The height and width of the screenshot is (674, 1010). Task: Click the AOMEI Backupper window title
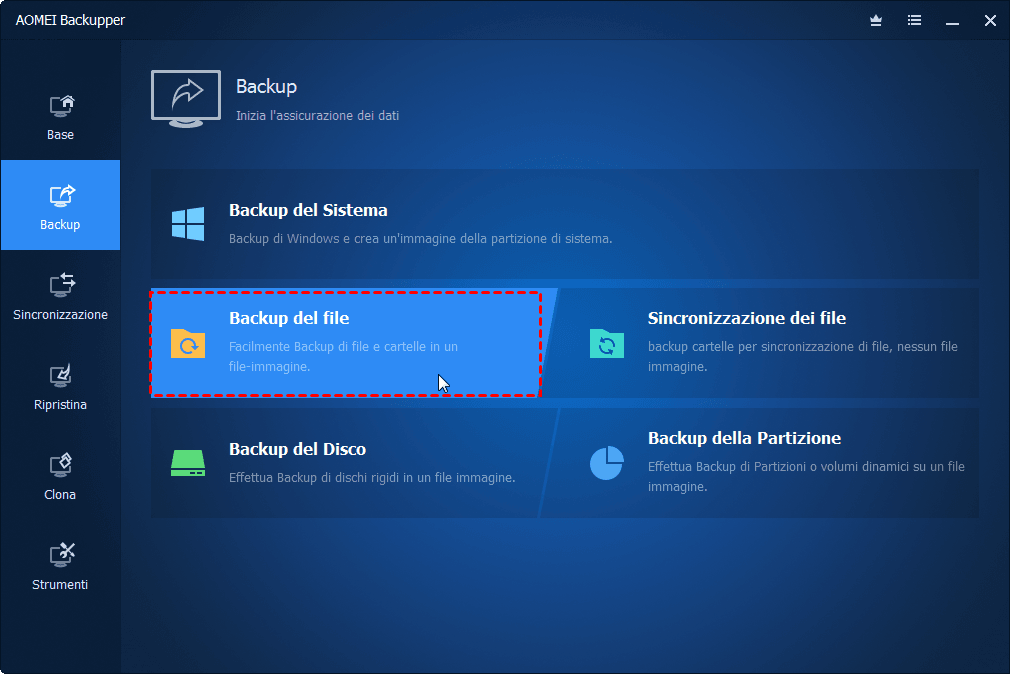[70, 20]
